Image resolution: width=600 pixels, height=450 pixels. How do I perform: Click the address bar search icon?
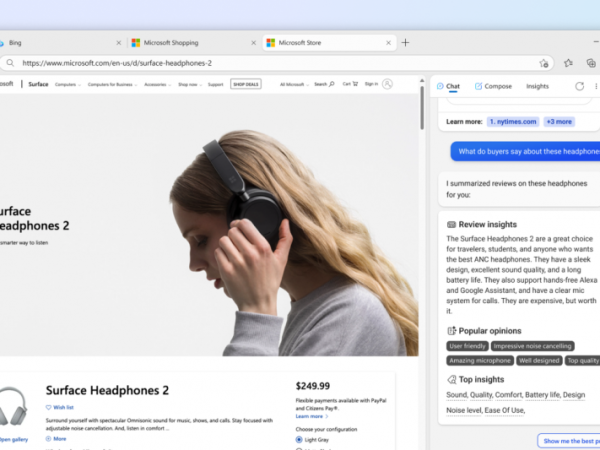click(x=10, y=63)
